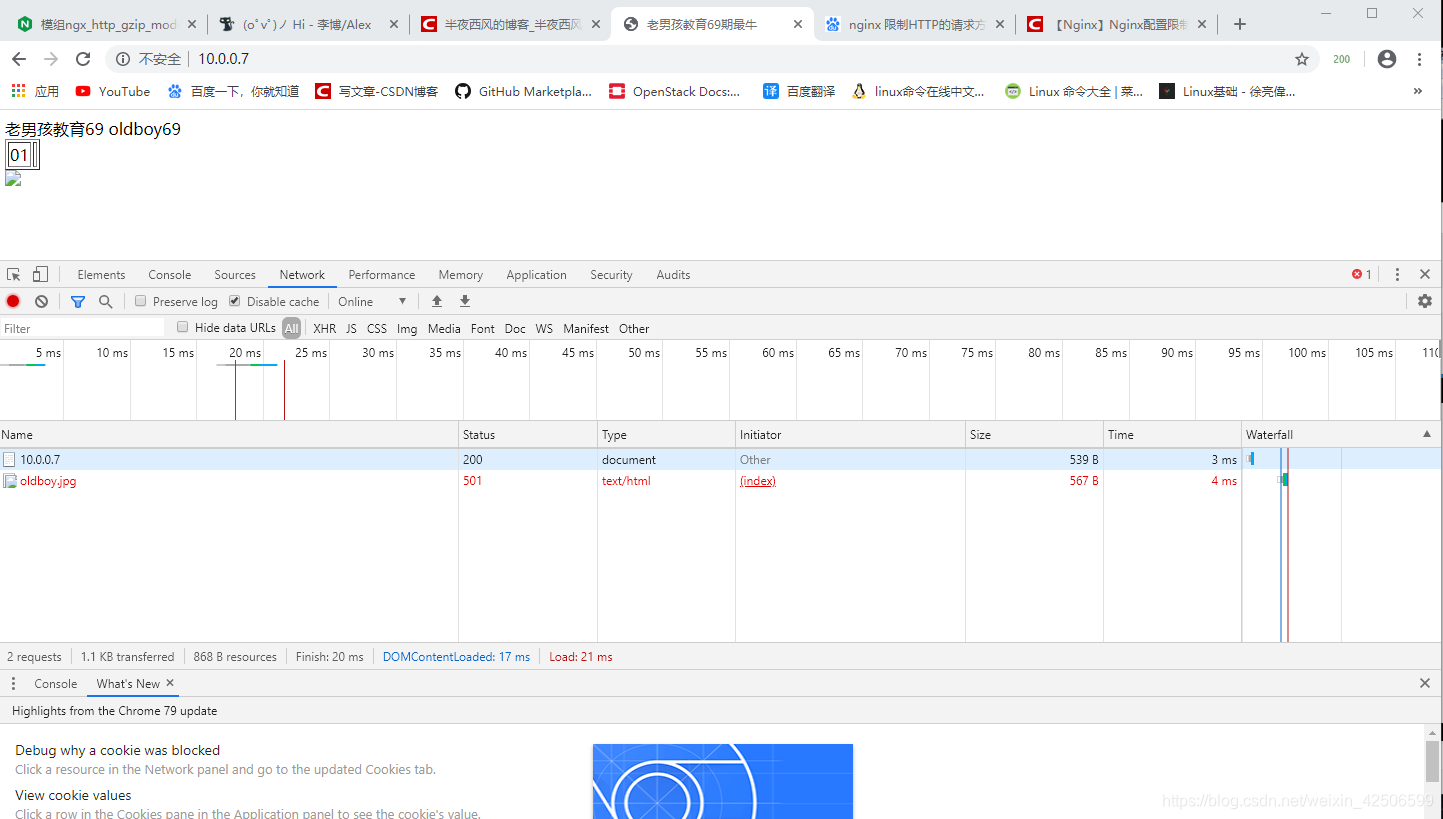Uncheck the Disable cache checkbox
The width and height of the screenshot is (1443, 819).
235,301
